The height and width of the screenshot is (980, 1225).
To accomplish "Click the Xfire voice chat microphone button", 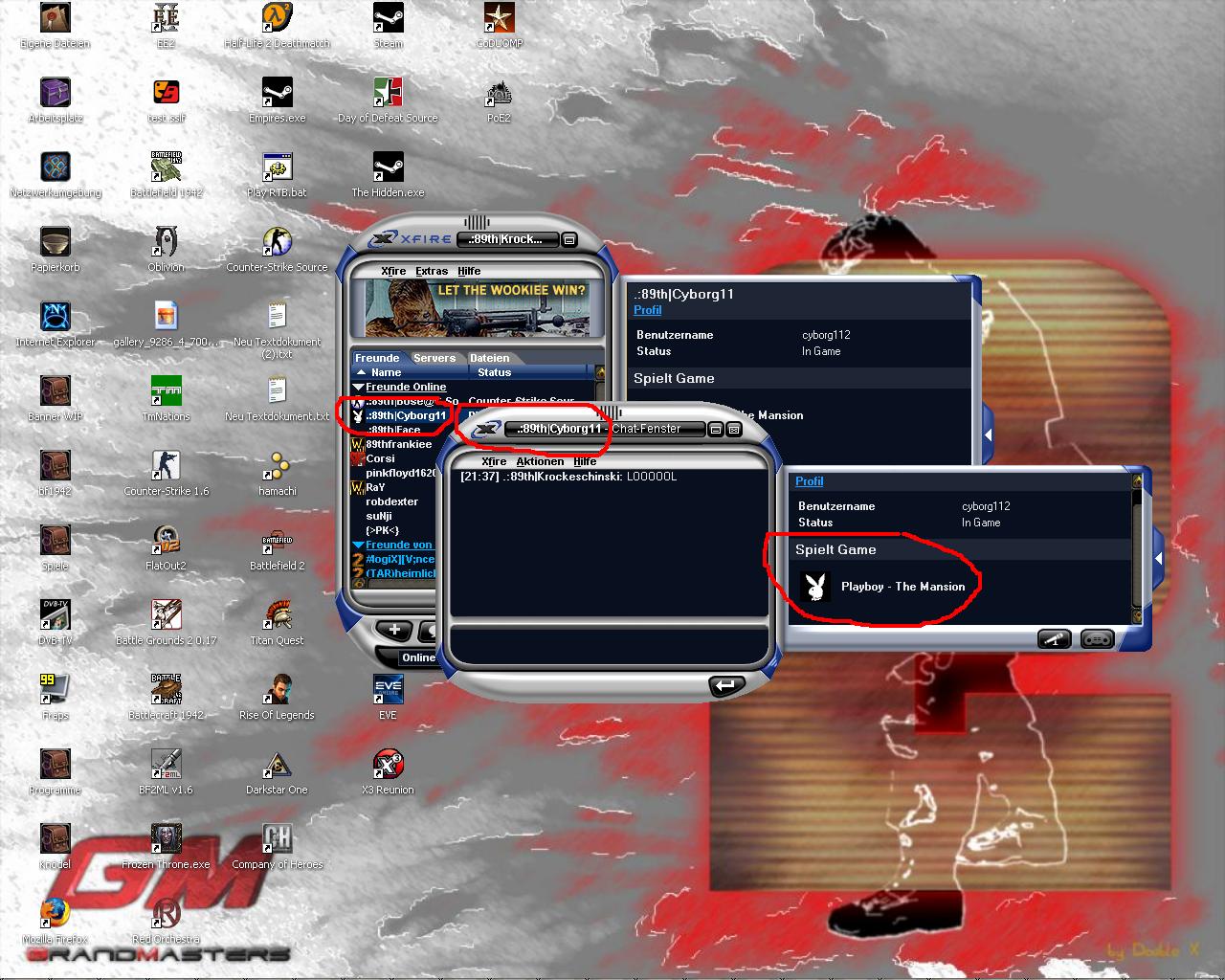I will (x=1055, y=639).
